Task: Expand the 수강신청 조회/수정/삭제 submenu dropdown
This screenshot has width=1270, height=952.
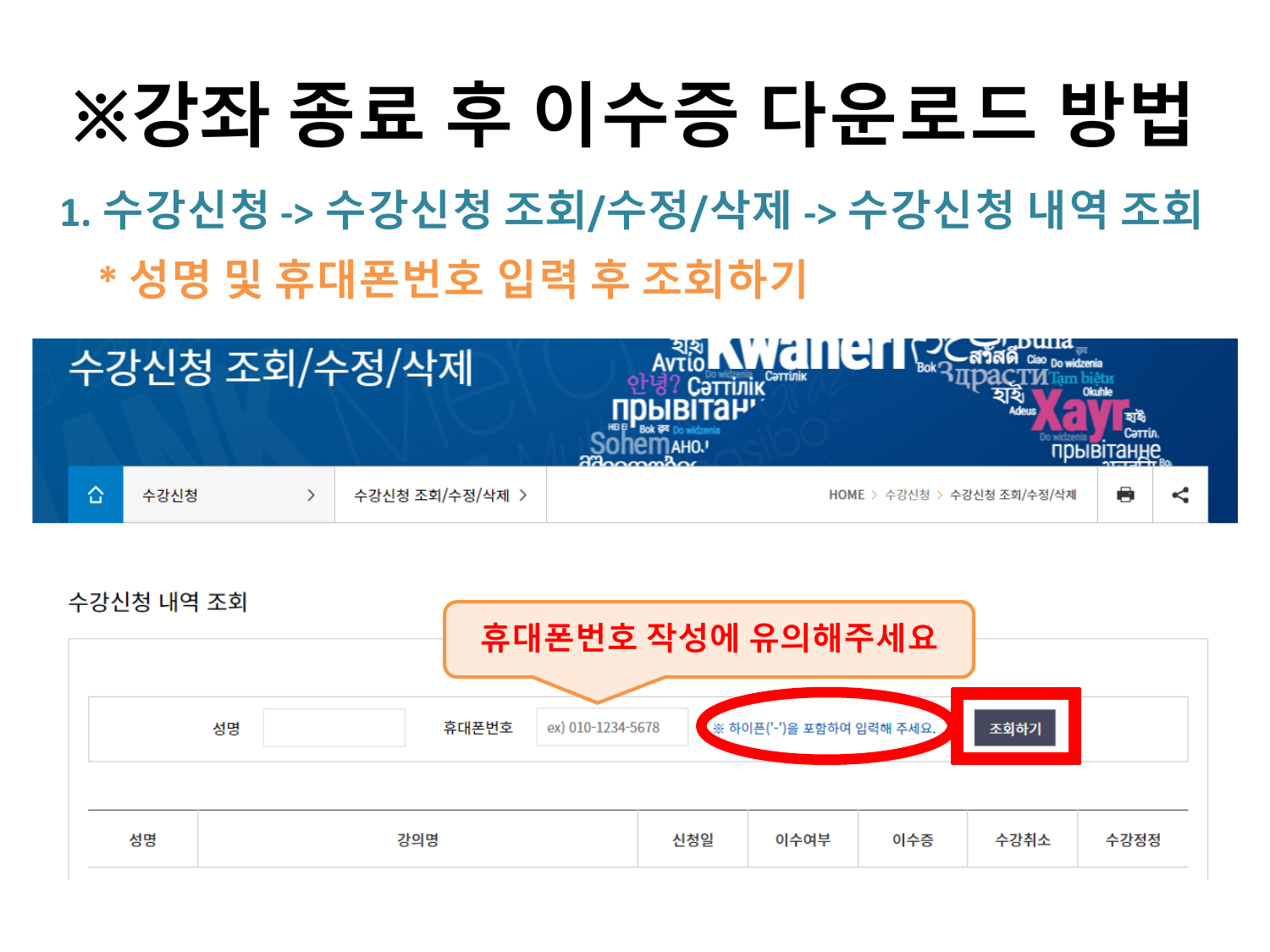Action: pos(440,495)
